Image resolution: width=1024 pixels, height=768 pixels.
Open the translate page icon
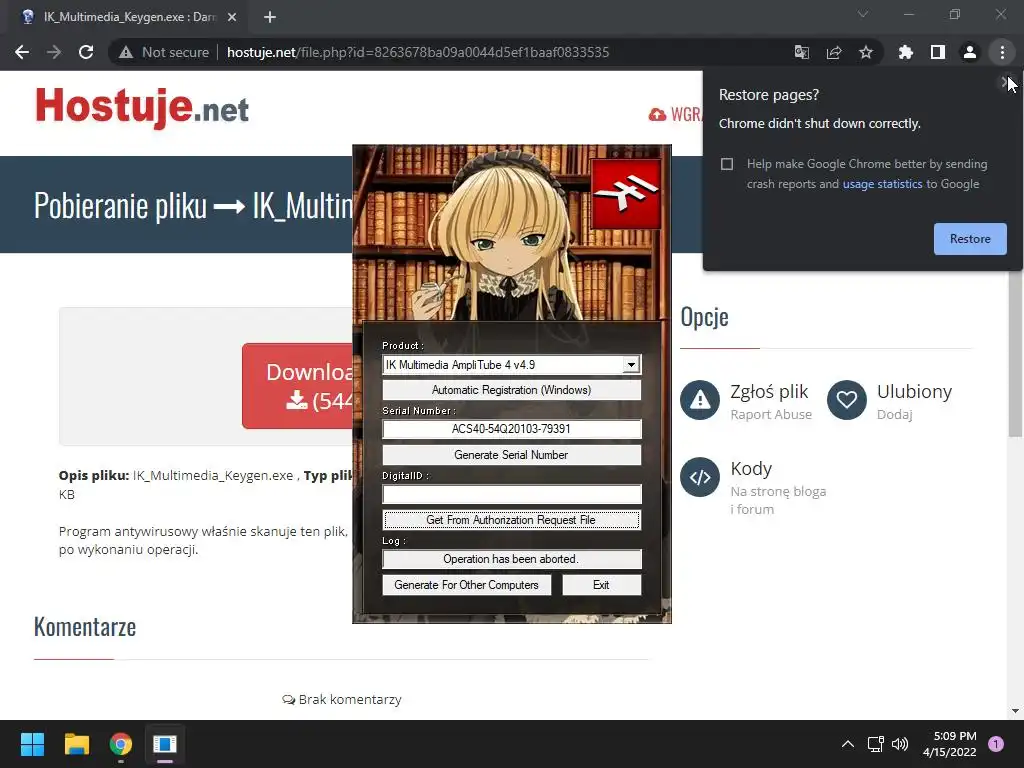(801, 52)
